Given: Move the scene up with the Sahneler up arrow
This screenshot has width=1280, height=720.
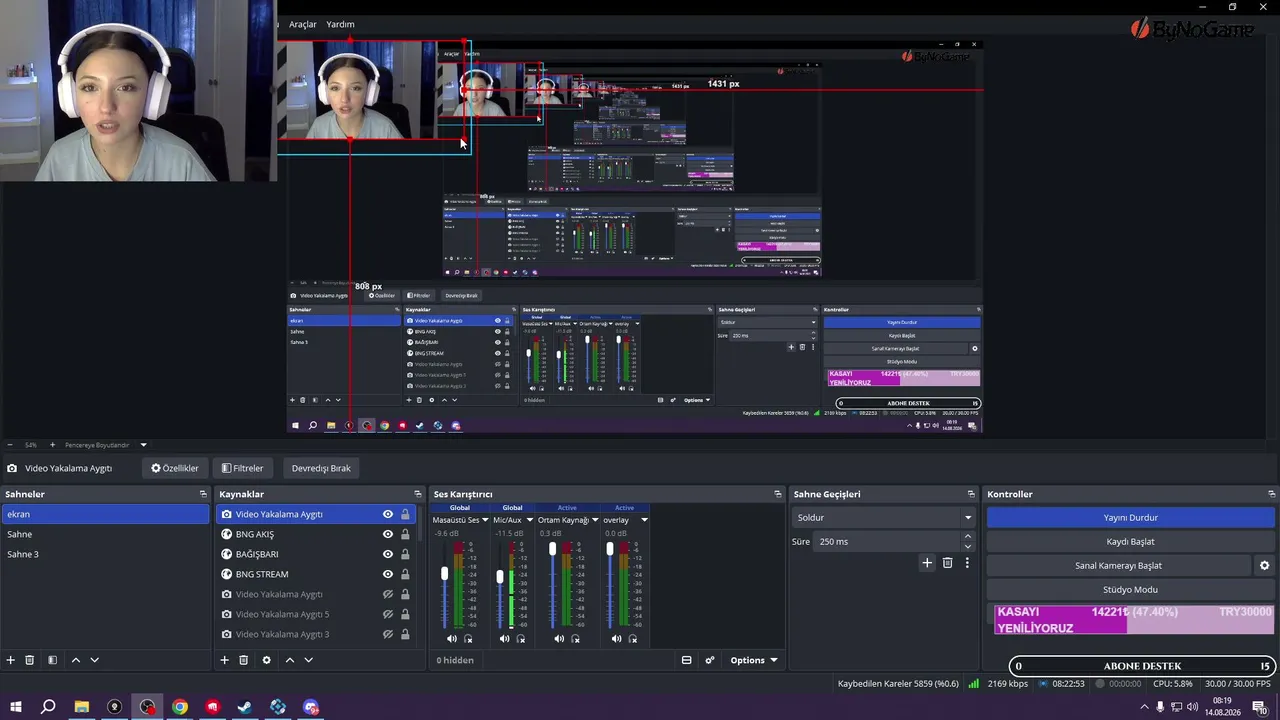Looking at the screenshot, I should (75, 660).
